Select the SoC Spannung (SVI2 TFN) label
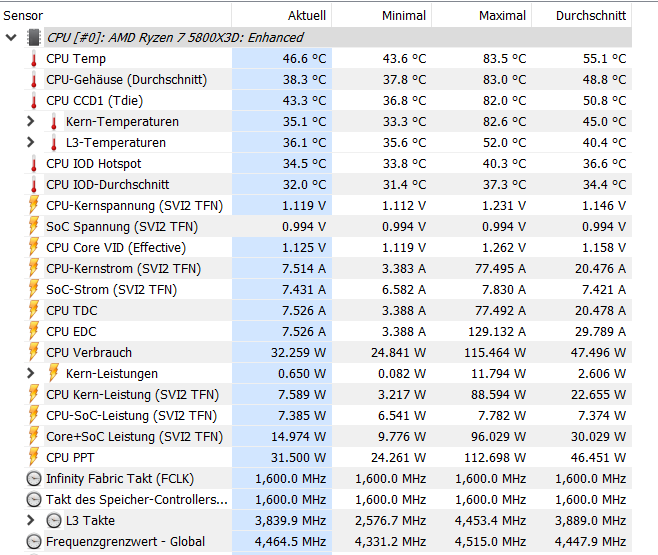Screen dimensions: 658x555 point(122,227)
